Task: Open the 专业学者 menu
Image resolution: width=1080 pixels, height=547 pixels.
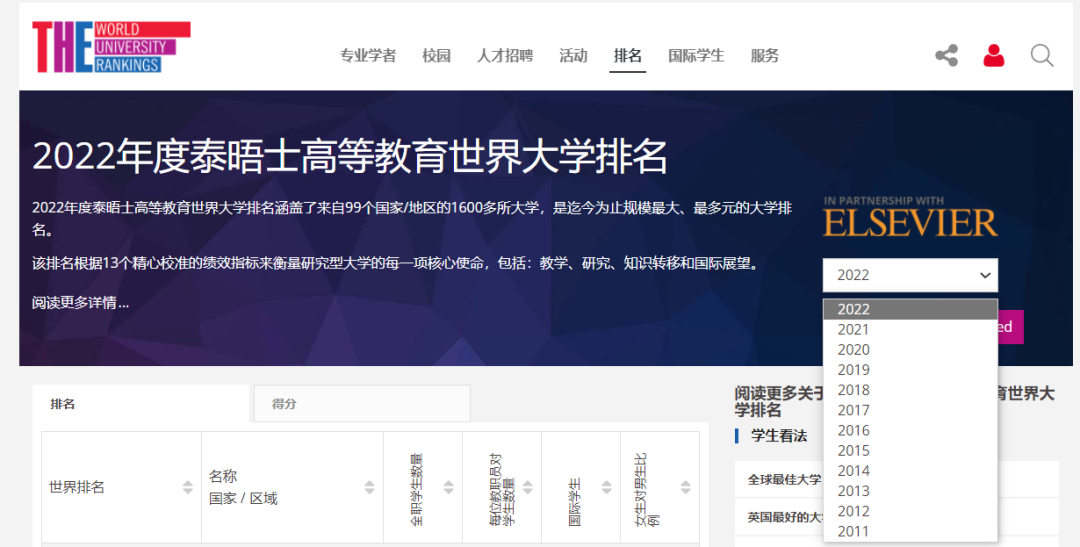Action: tap(368, 56)
